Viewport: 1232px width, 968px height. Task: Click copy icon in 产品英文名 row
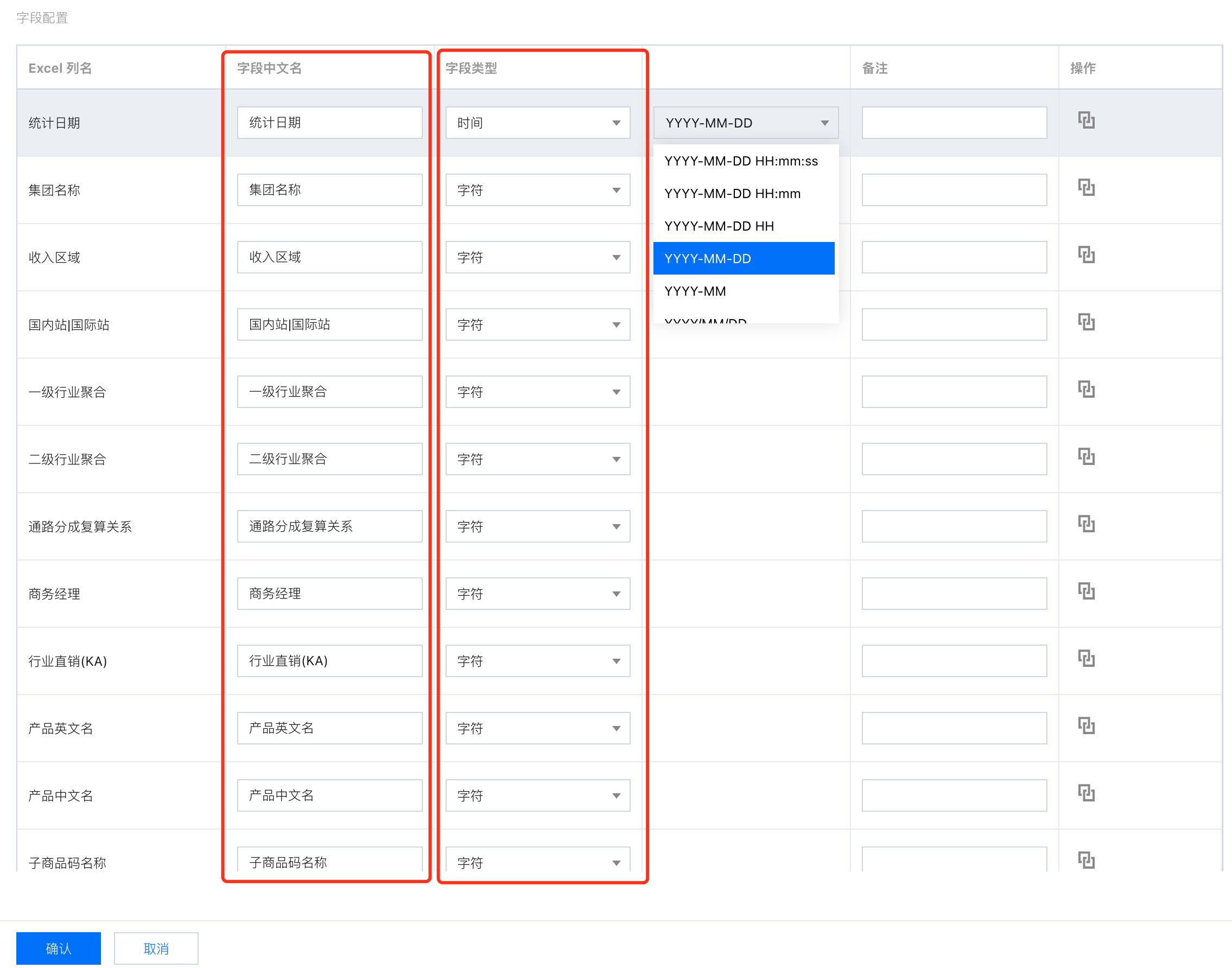pyautogui.click(x=1085, y=726)
